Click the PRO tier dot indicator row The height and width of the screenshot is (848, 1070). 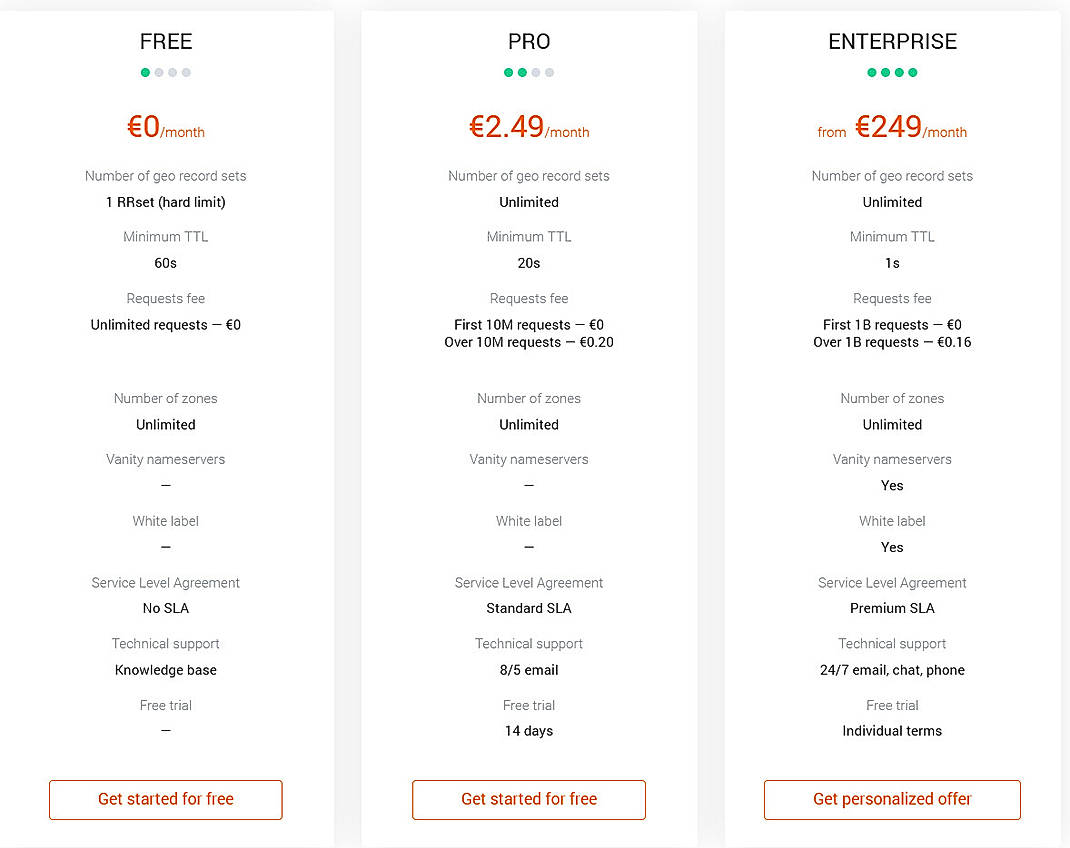[528, 72]
